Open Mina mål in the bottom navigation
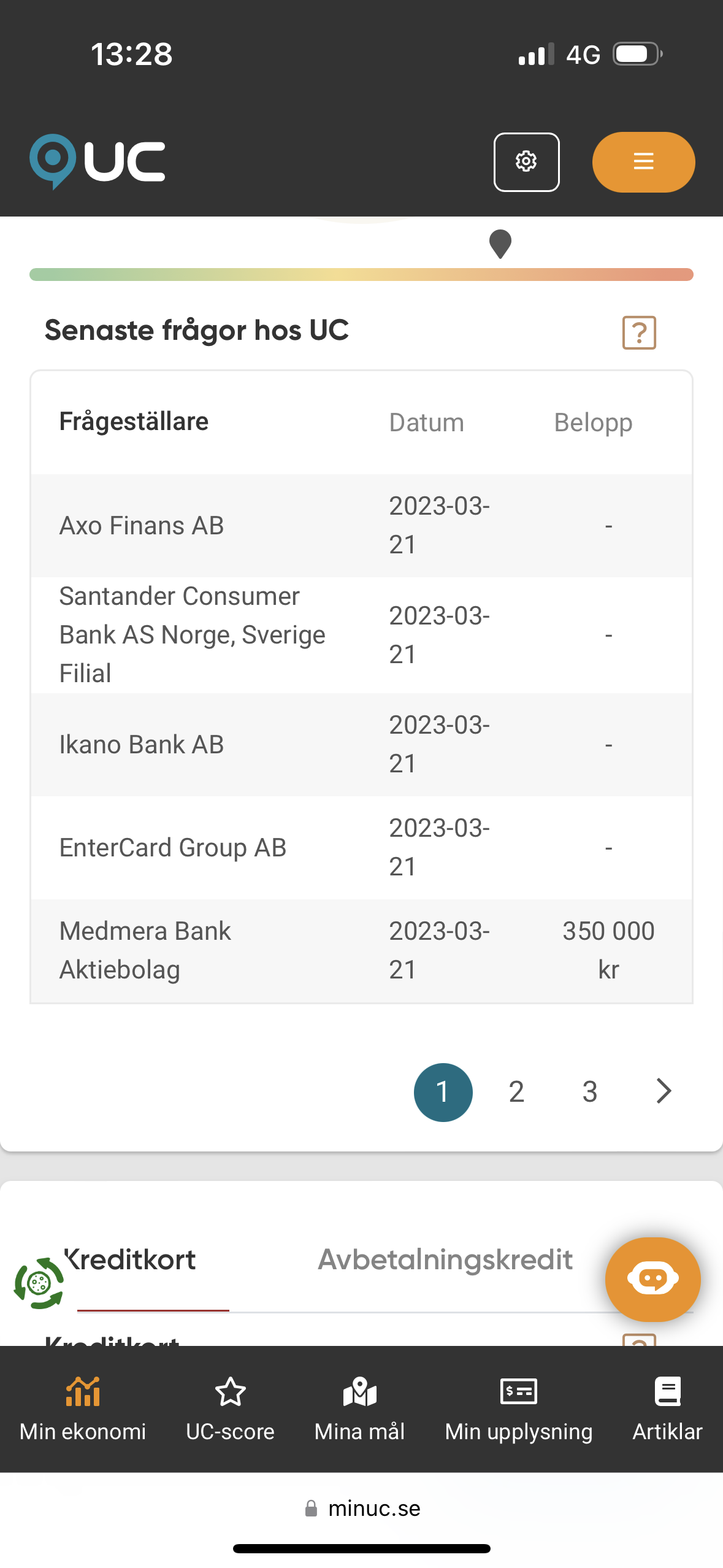723x1568 pixels. pos(359,1409)
